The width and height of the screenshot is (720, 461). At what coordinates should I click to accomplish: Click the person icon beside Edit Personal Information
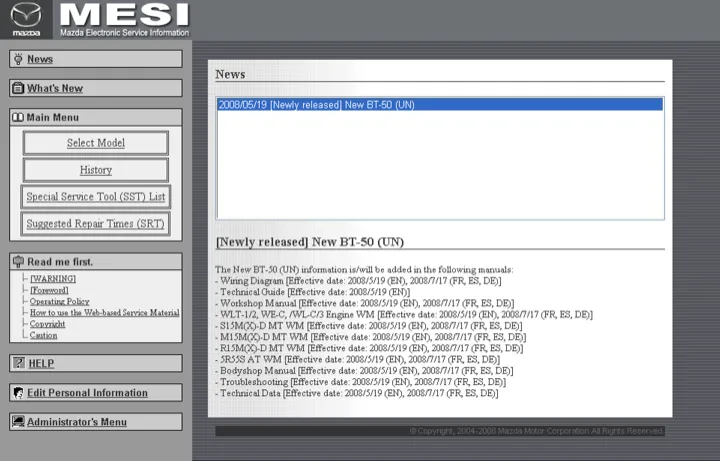coord(18,393)
